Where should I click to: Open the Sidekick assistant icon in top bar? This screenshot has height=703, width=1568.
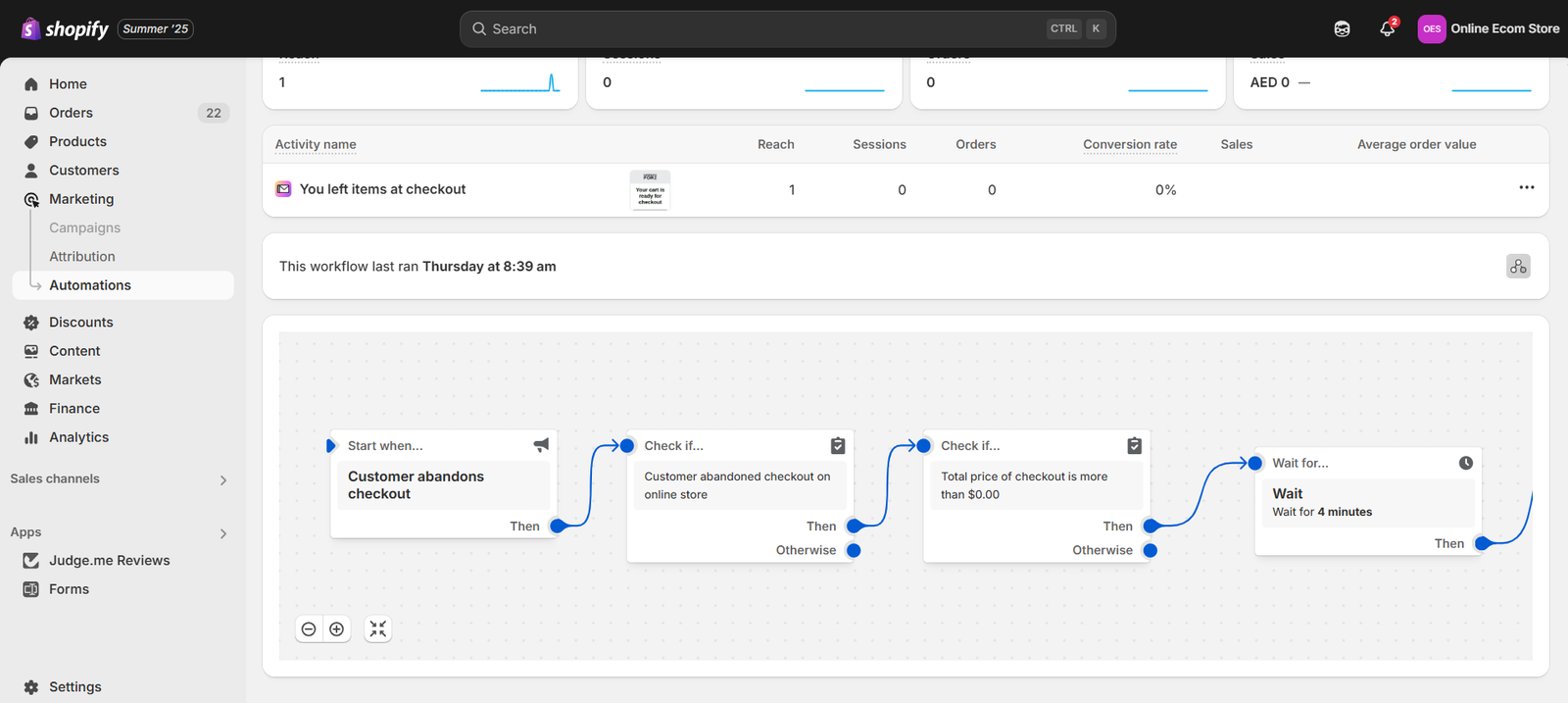(1342, 29)
